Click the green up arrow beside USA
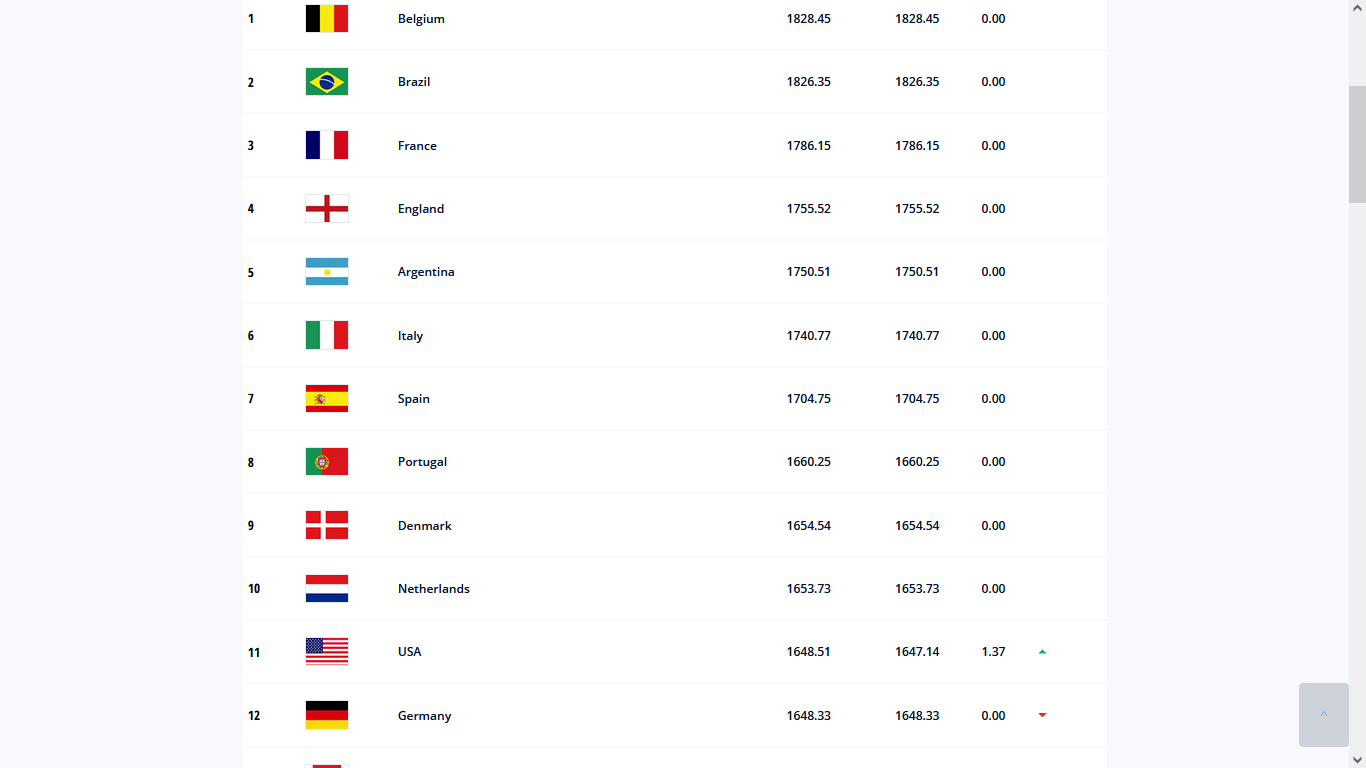1366x768 pixels. (1042, 652)
